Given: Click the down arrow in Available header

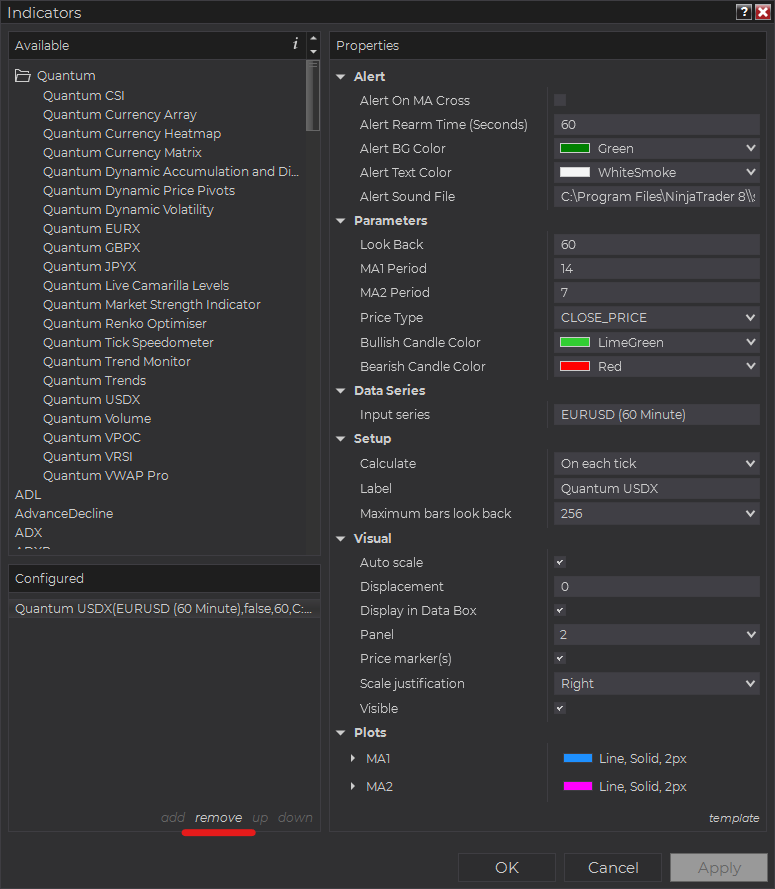Looking at the screenshot, I should pos(314,52).
